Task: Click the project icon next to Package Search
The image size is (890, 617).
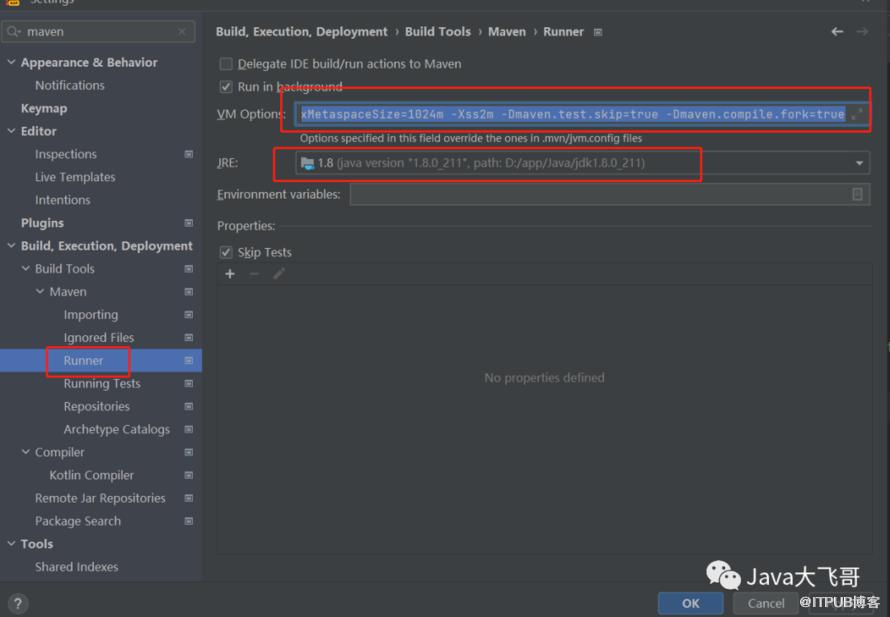Action: tap(188, 521)
